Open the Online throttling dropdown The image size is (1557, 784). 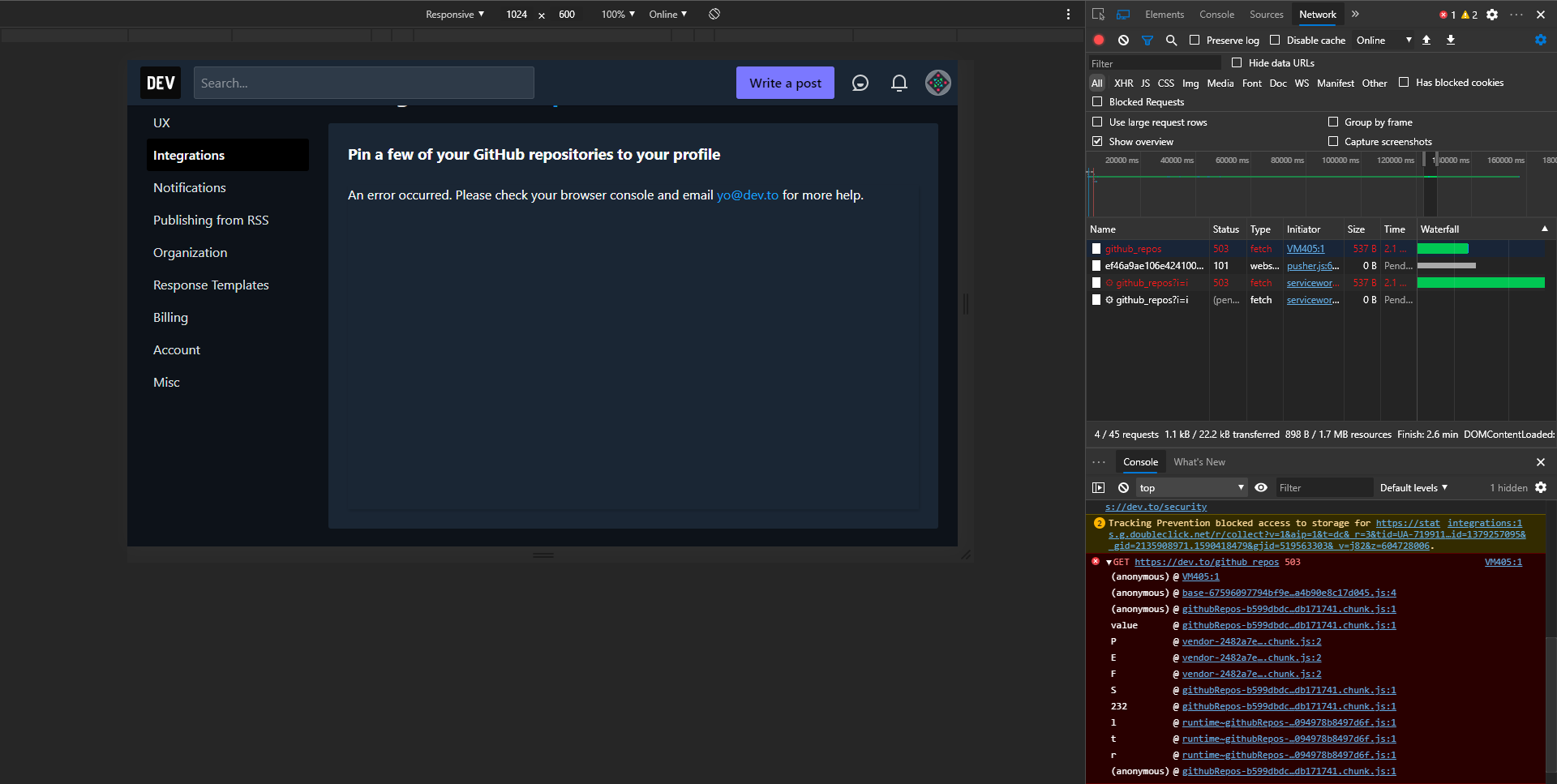[1383, 40]
